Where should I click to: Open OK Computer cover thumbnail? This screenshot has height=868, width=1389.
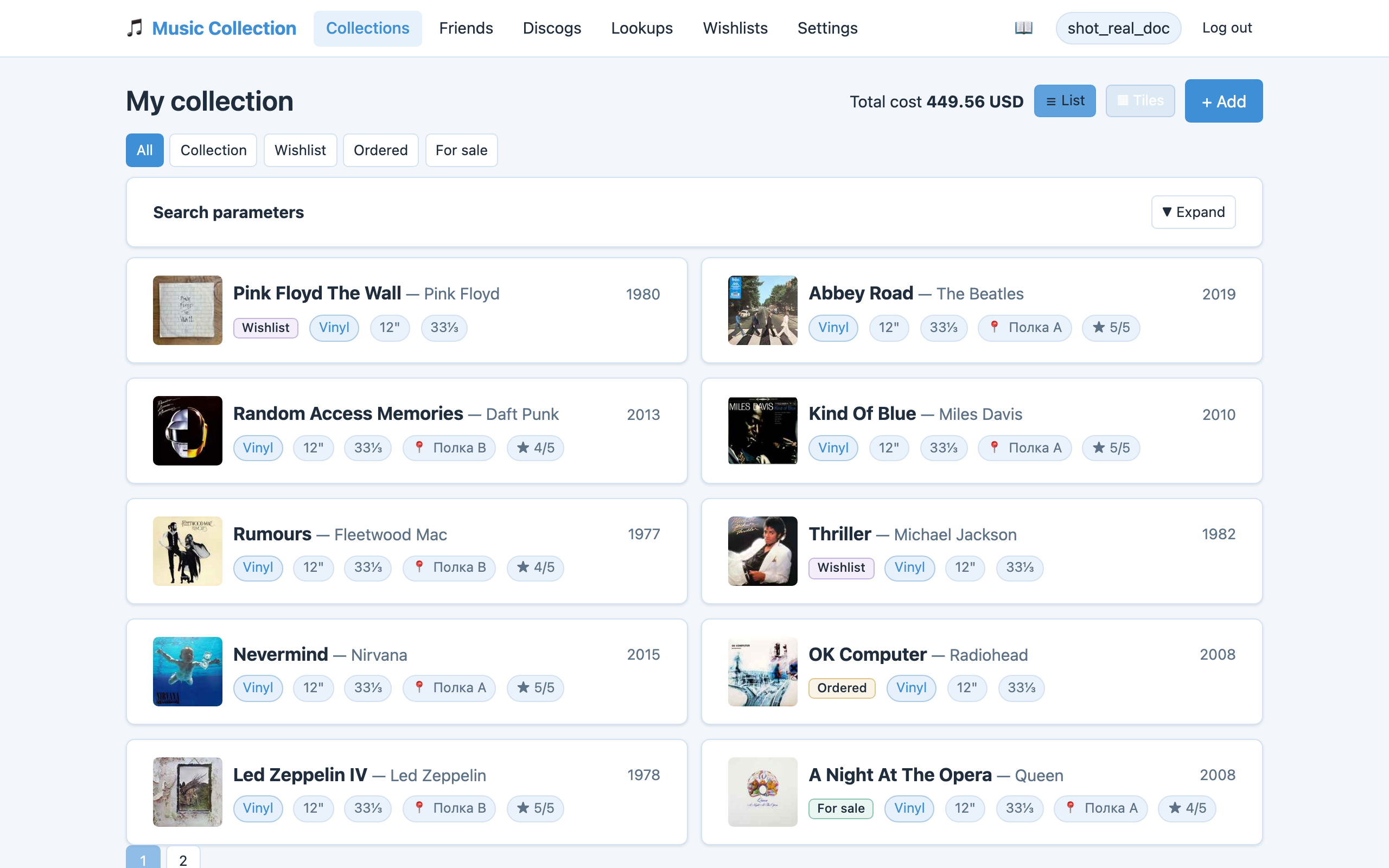coord(763,672)
